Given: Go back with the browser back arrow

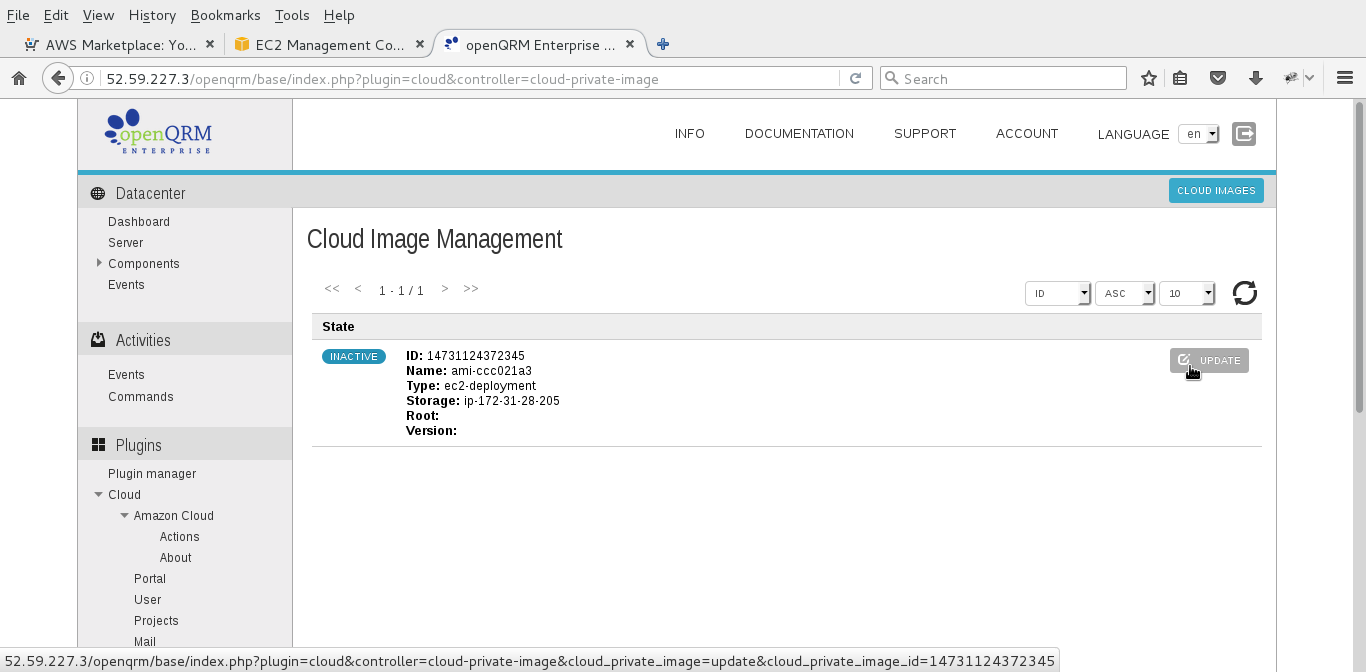Looking at the screenshot, I should [x=58, y=78].
